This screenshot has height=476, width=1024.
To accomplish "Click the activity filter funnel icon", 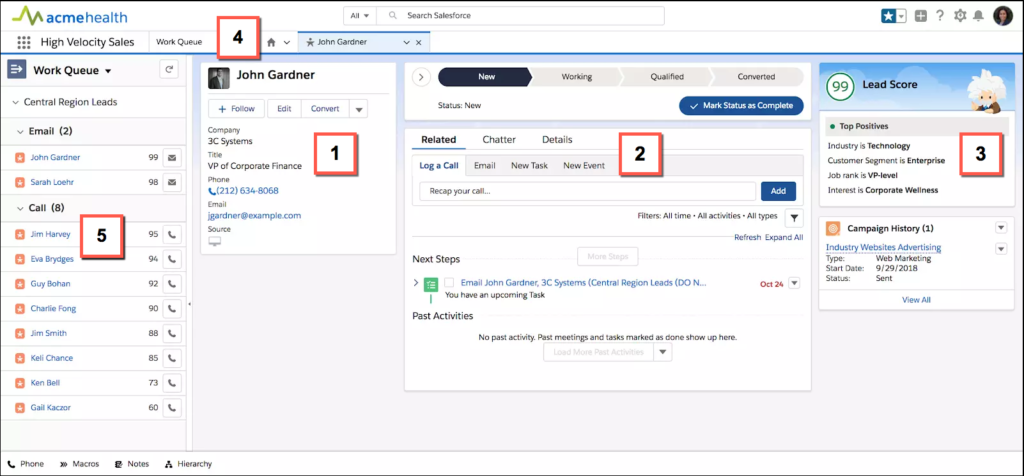I will [794, 217].
